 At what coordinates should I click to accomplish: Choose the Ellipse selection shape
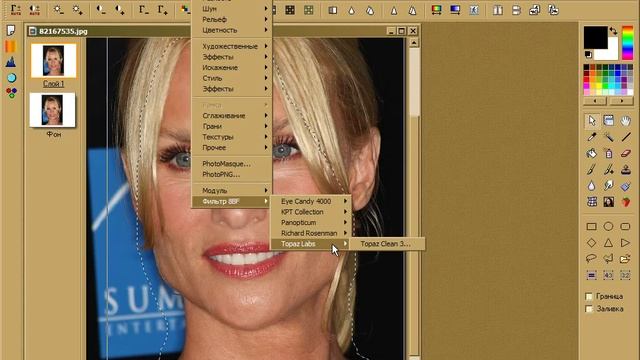609,226
